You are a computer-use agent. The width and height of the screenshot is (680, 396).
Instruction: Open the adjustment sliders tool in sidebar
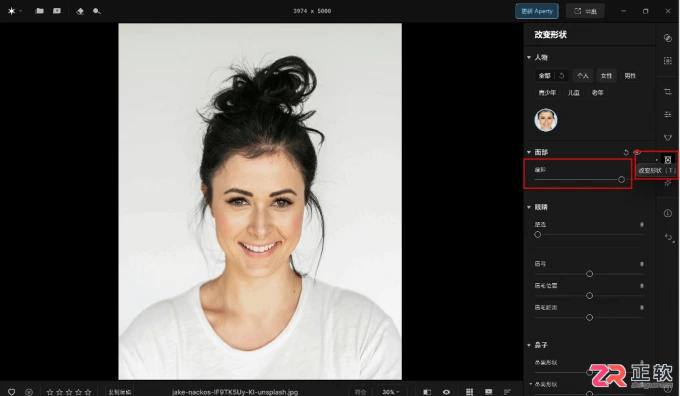(x=667, y=115)
